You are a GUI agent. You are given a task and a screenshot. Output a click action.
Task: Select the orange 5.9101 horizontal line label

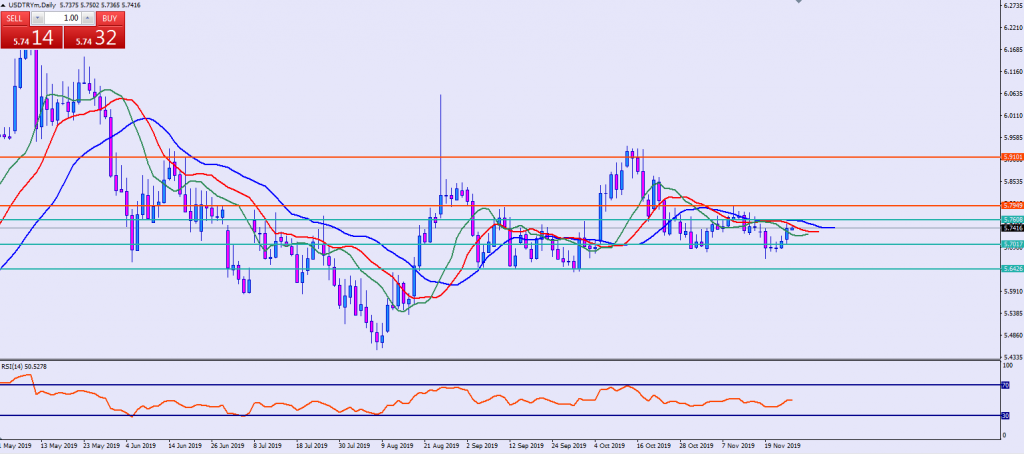pos(1012,157)
